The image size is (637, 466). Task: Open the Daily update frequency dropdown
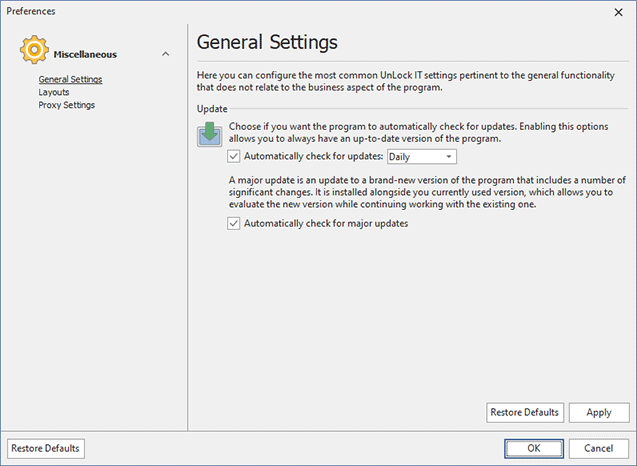tap(421, 156)
